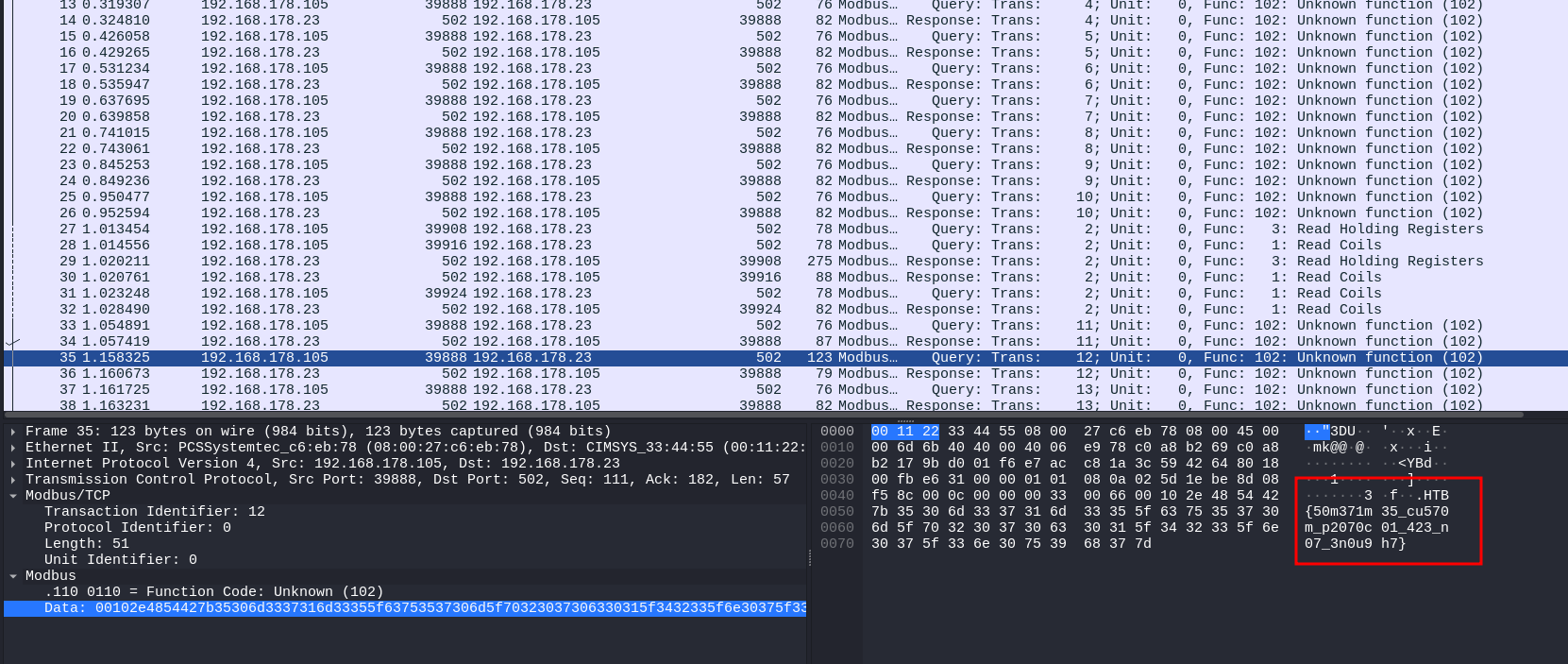Screen dimensions: 1568x664
Task: Click ASCII text 07_3n0u9 h7}
Action: click(1356, 544)
